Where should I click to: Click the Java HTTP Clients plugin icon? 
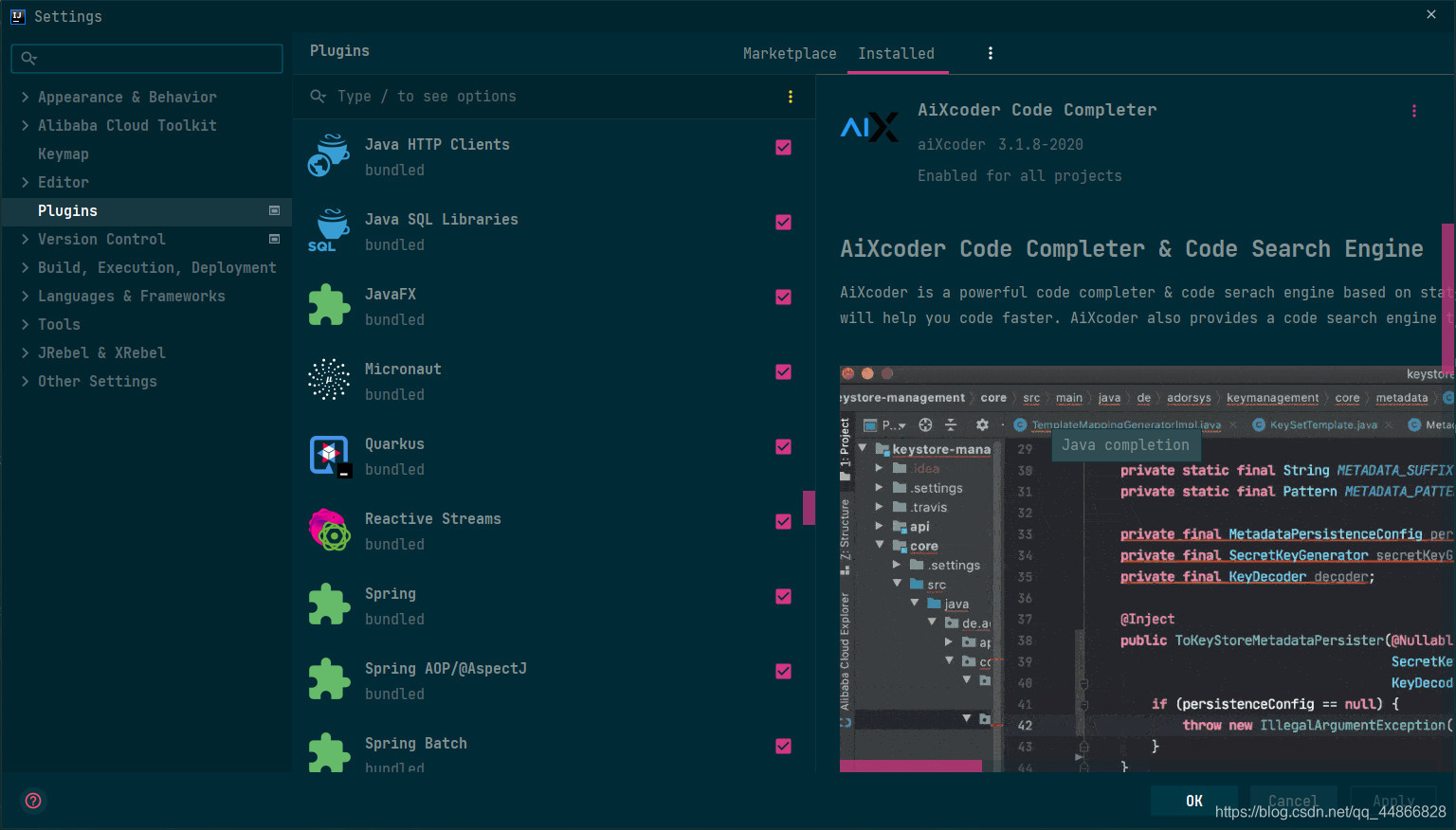point(329,155)
